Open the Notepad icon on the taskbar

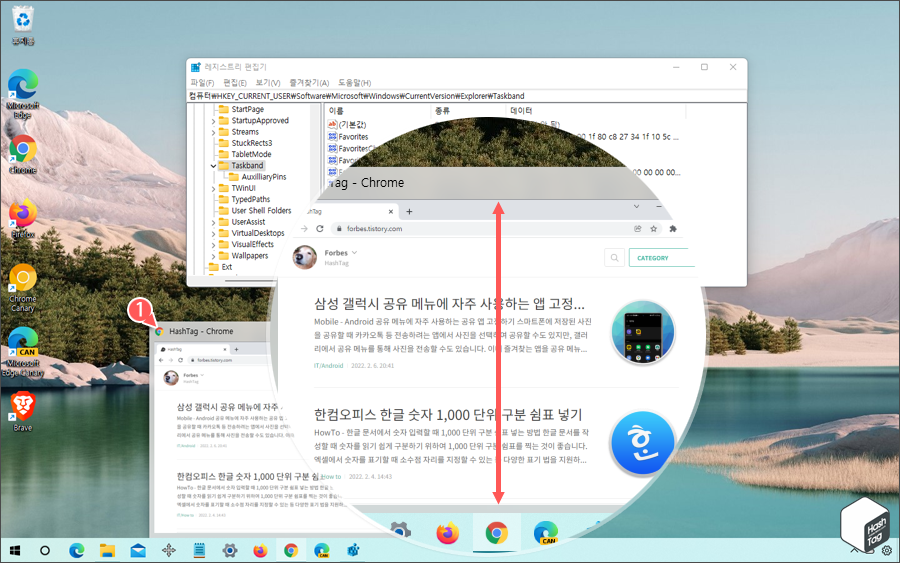(199, 551)
